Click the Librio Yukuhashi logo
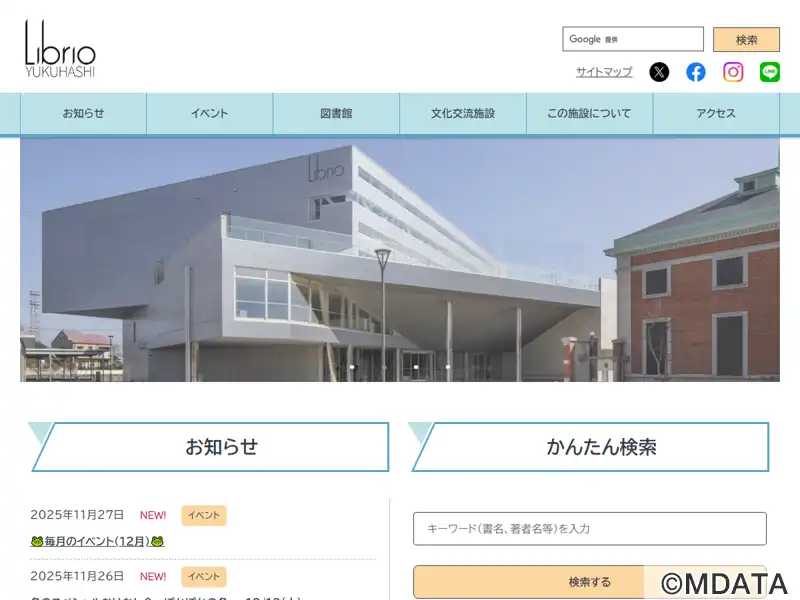Viewport: 800px width, 600px height. coord(60,49)
